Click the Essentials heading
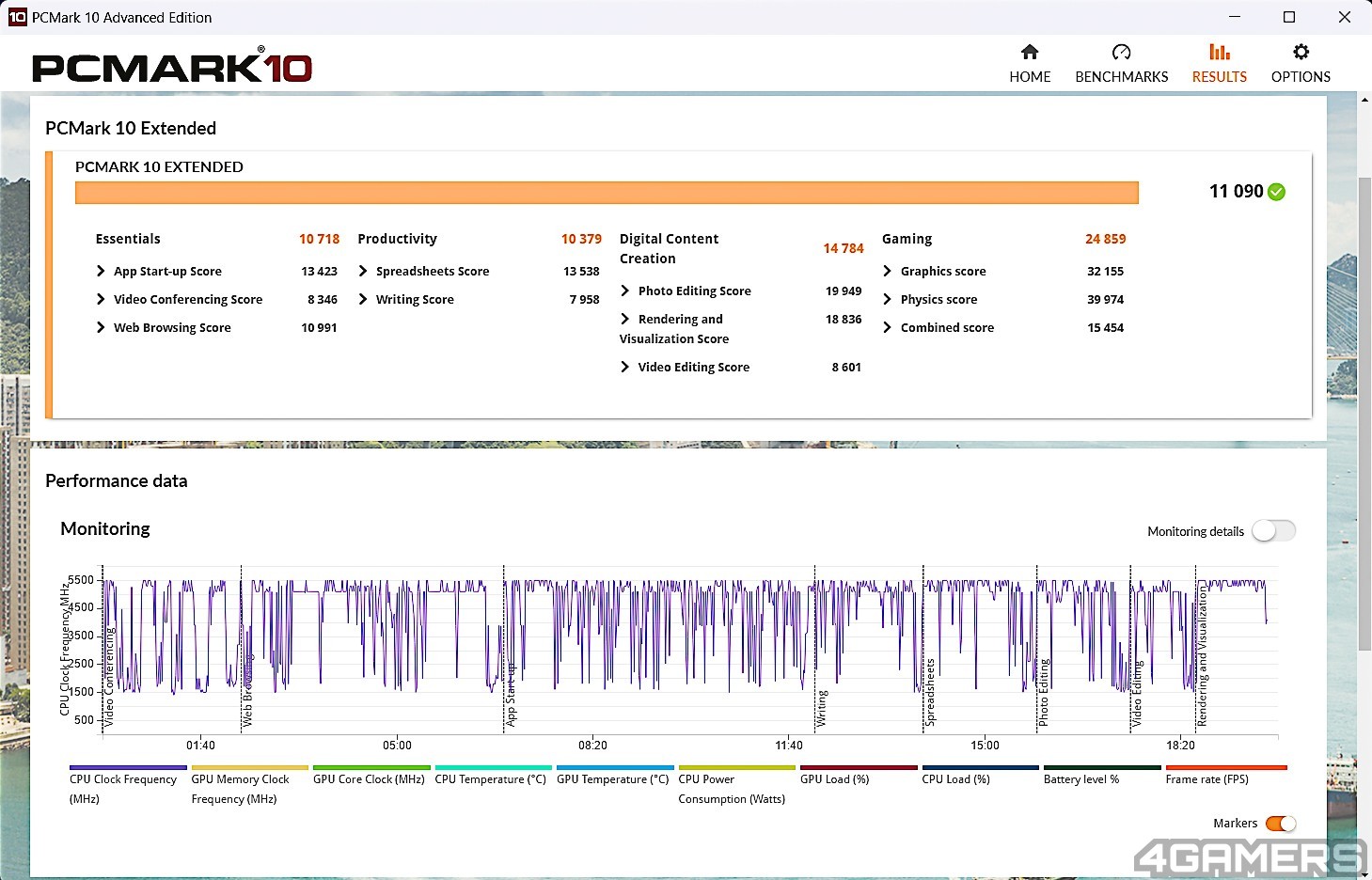Screen dimensions: 1372x880 pos(128,239)
